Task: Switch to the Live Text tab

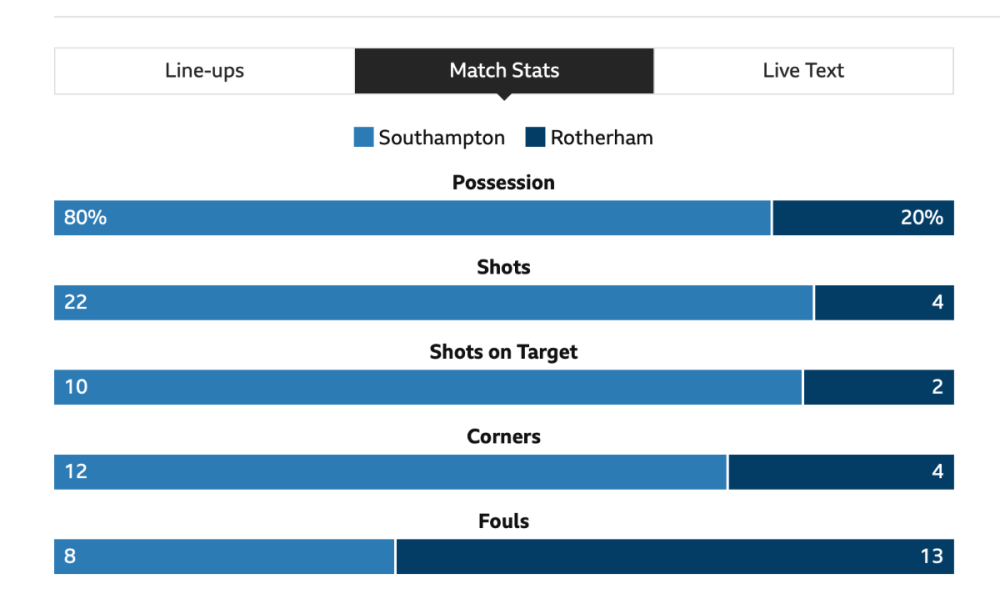Action: pyautogui.click(x=803, y=70)
